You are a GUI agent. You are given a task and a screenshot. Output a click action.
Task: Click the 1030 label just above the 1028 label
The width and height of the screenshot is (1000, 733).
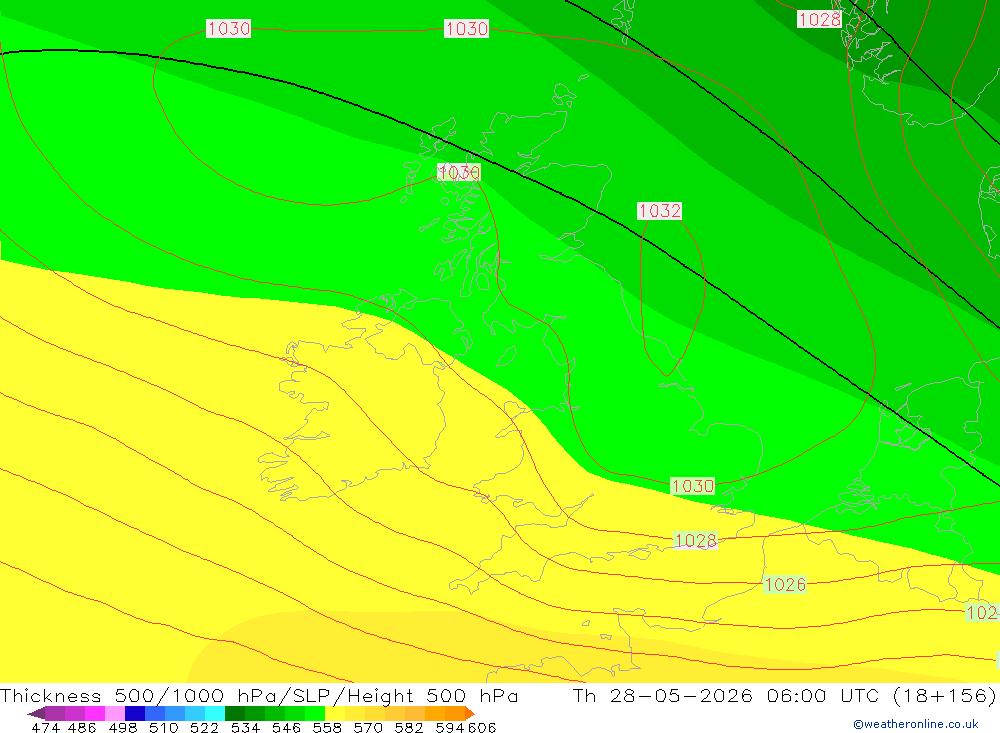(693, 486)
